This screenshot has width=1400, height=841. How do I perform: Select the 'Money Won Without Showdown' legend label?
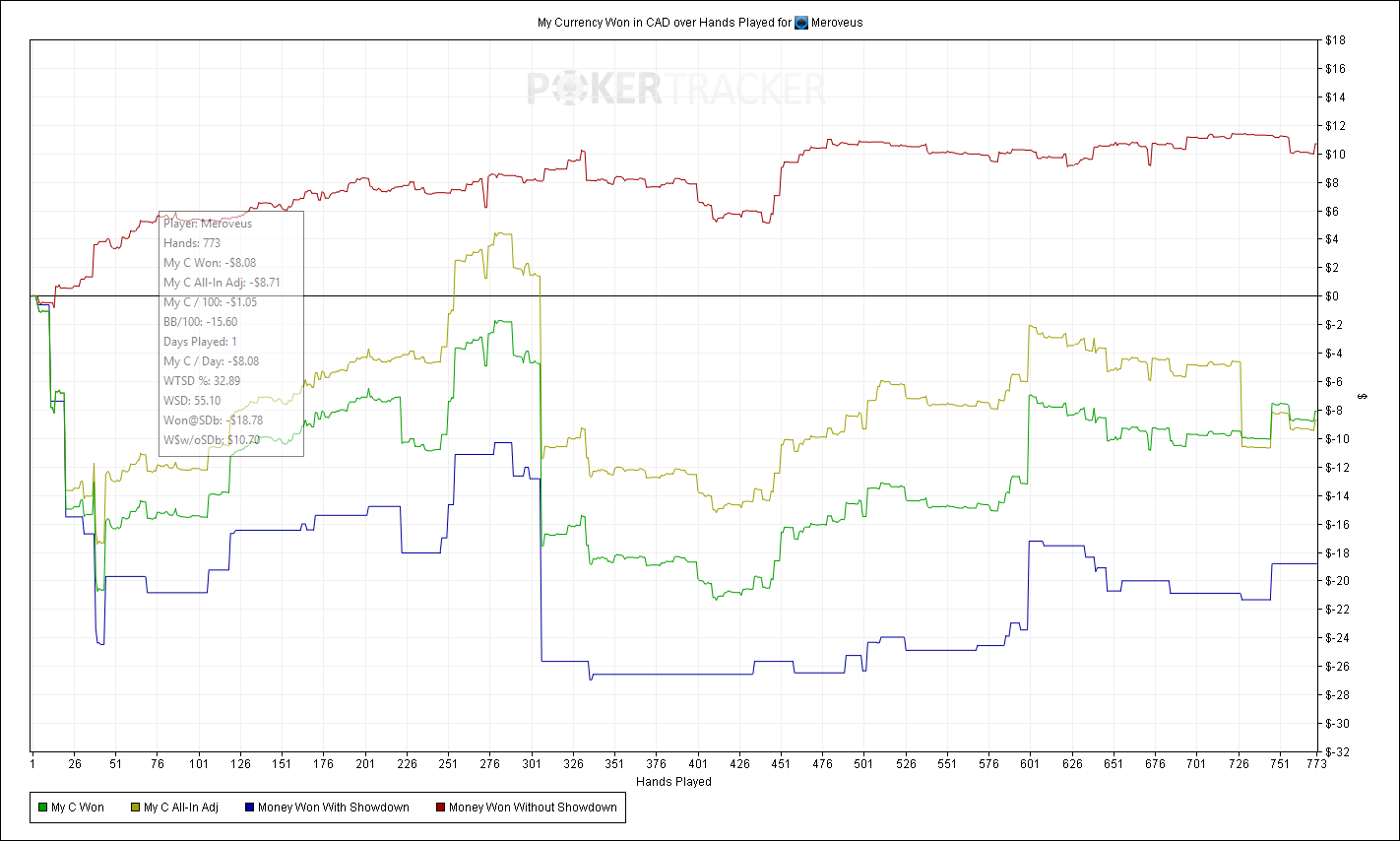(x=533, y=808)
